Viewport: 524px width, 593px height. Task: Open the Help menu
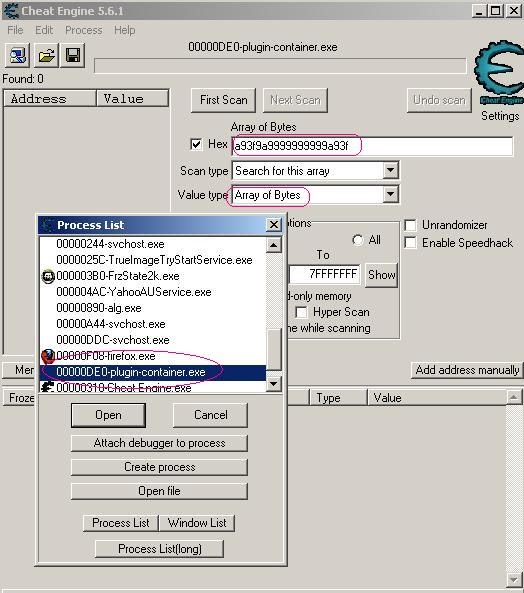coord(124,30)
